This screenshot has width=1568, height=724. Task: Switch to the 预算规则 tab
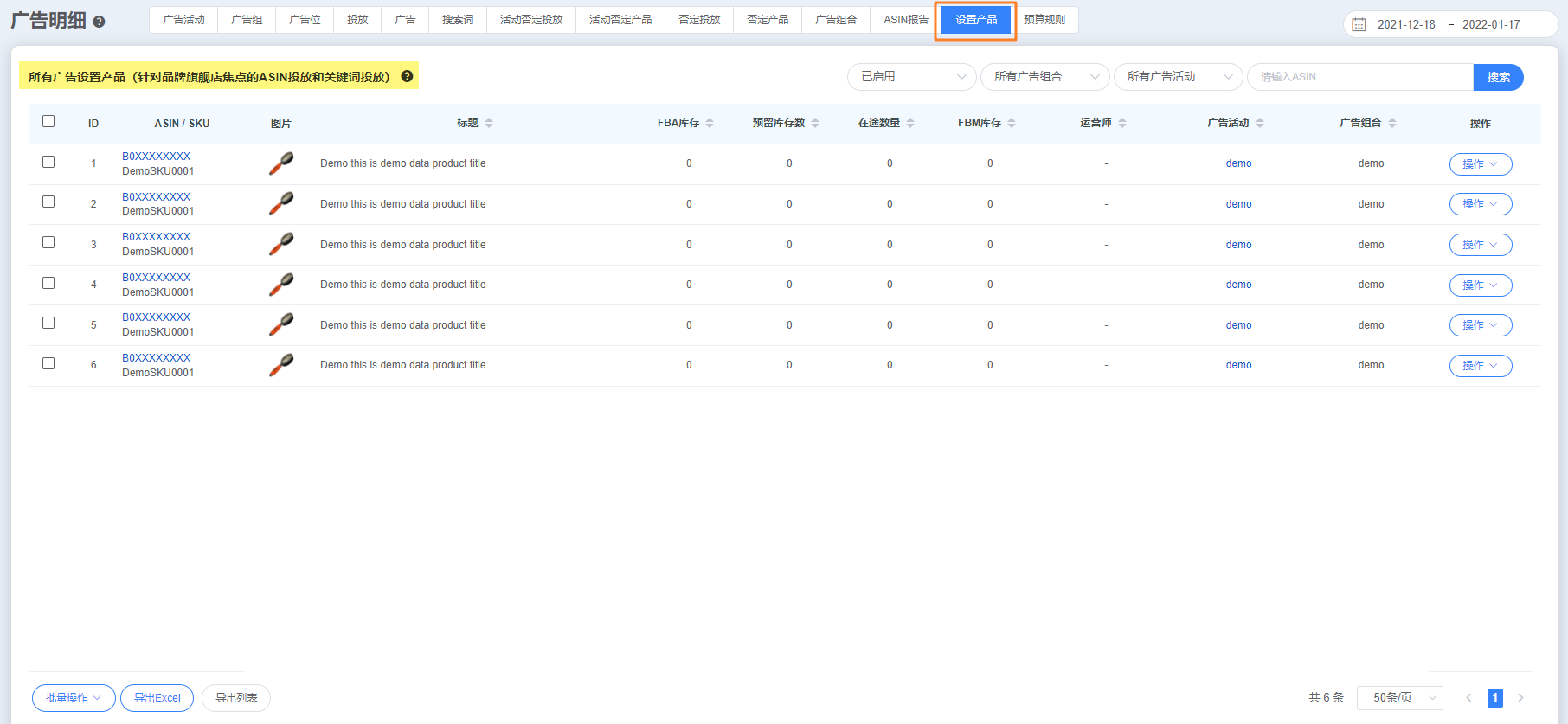click(1044, 19)
